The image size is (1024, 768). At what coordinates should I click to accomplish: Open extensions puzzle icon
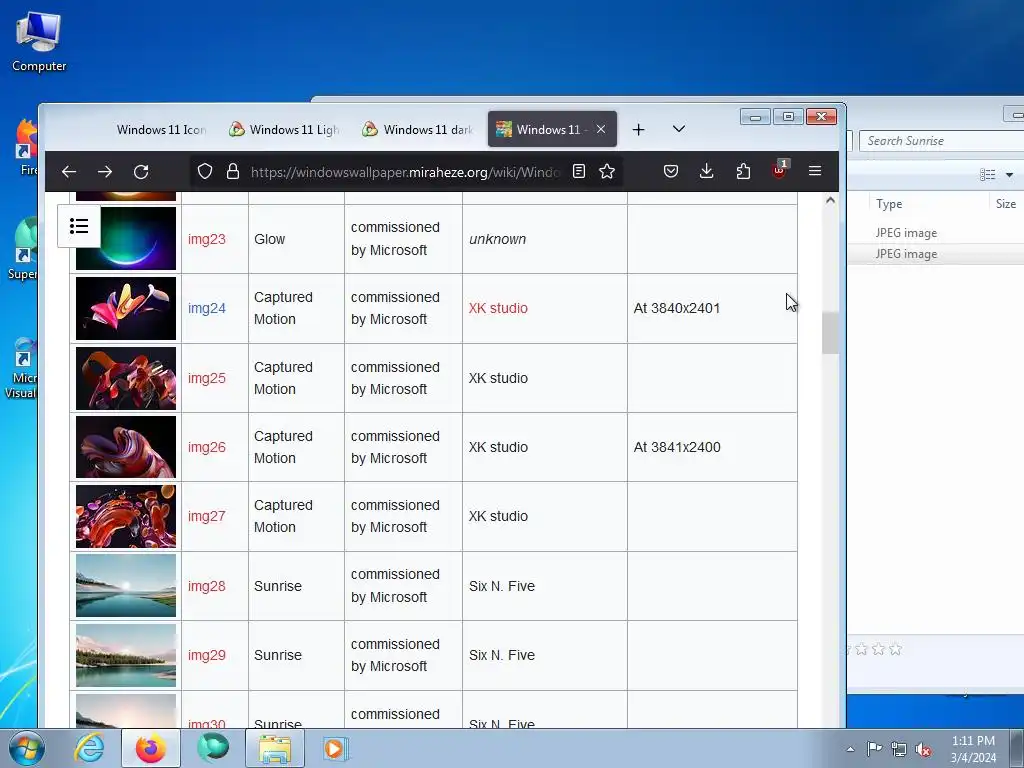[x=743, y=171]
